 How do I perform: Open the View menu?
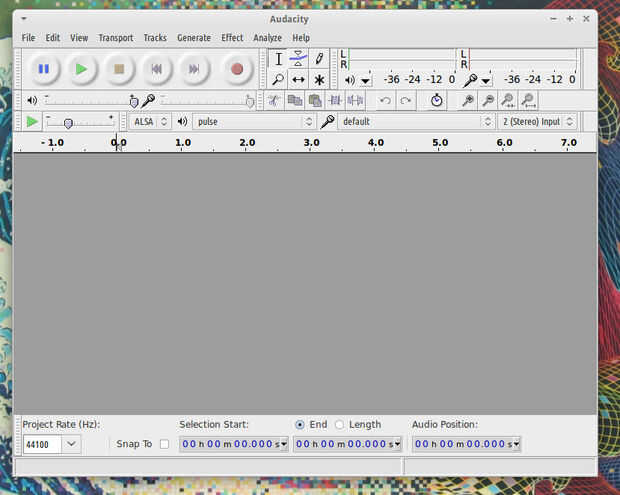tap(79, 38)
